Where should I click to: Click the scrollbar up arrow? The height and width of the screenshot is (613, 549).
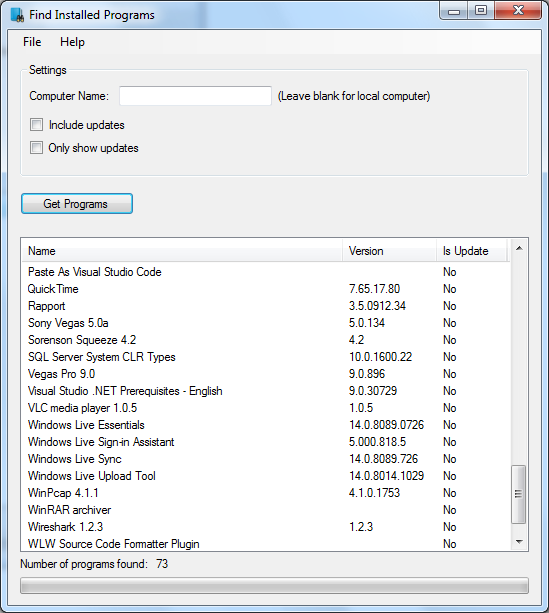pyautogui.click(x=519, y=248)
